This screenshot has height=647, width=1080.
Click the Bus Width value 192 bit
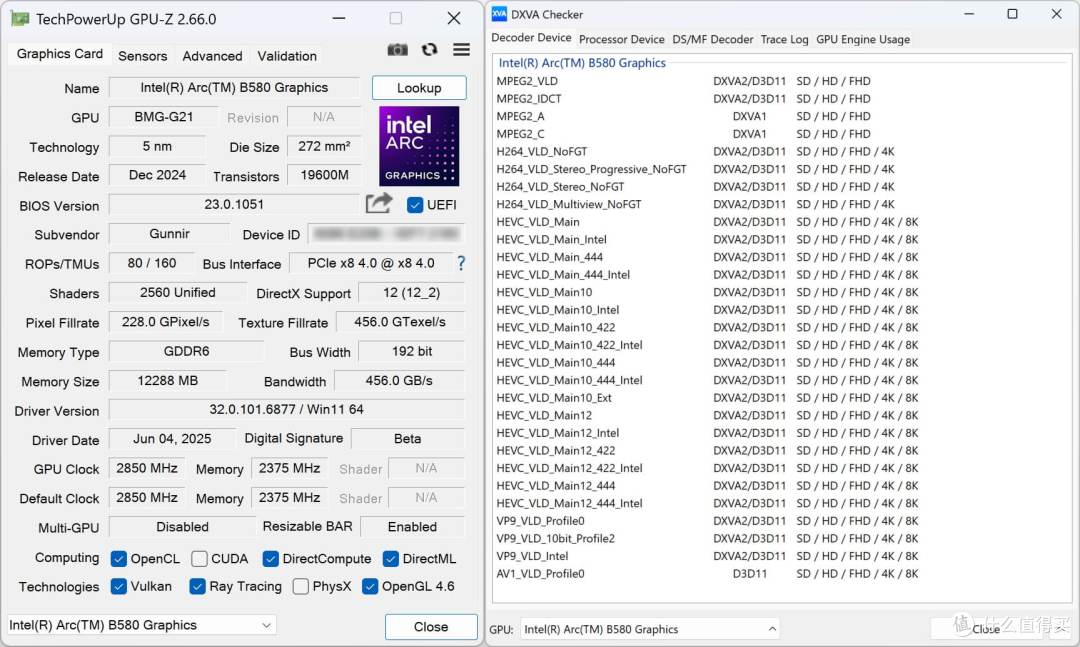(412, 351)
